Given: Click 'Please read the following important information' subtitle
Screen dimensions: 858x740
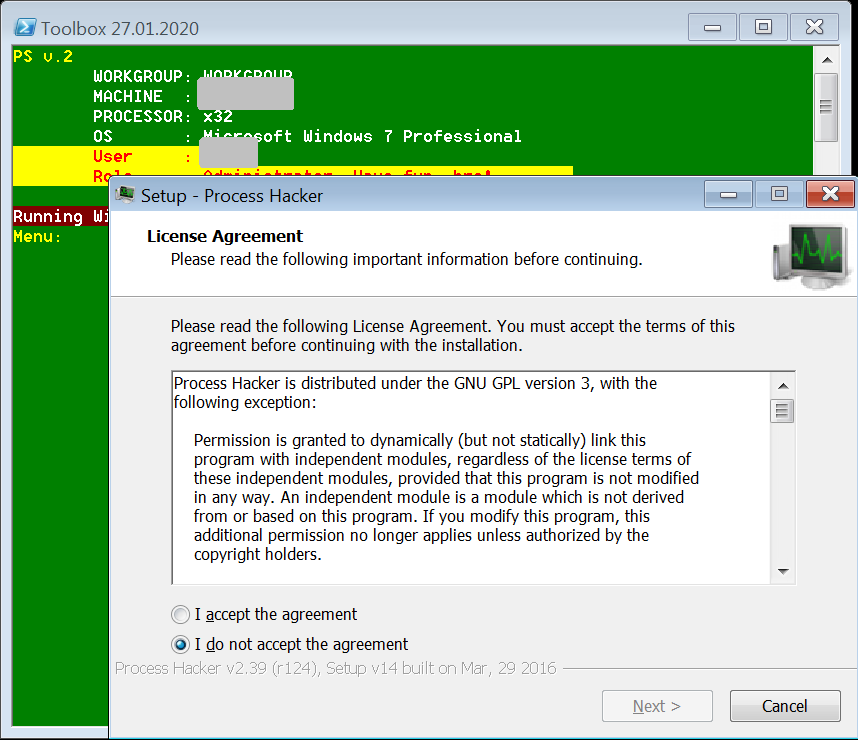Looking at the screenshot, I should pos(407,259).
